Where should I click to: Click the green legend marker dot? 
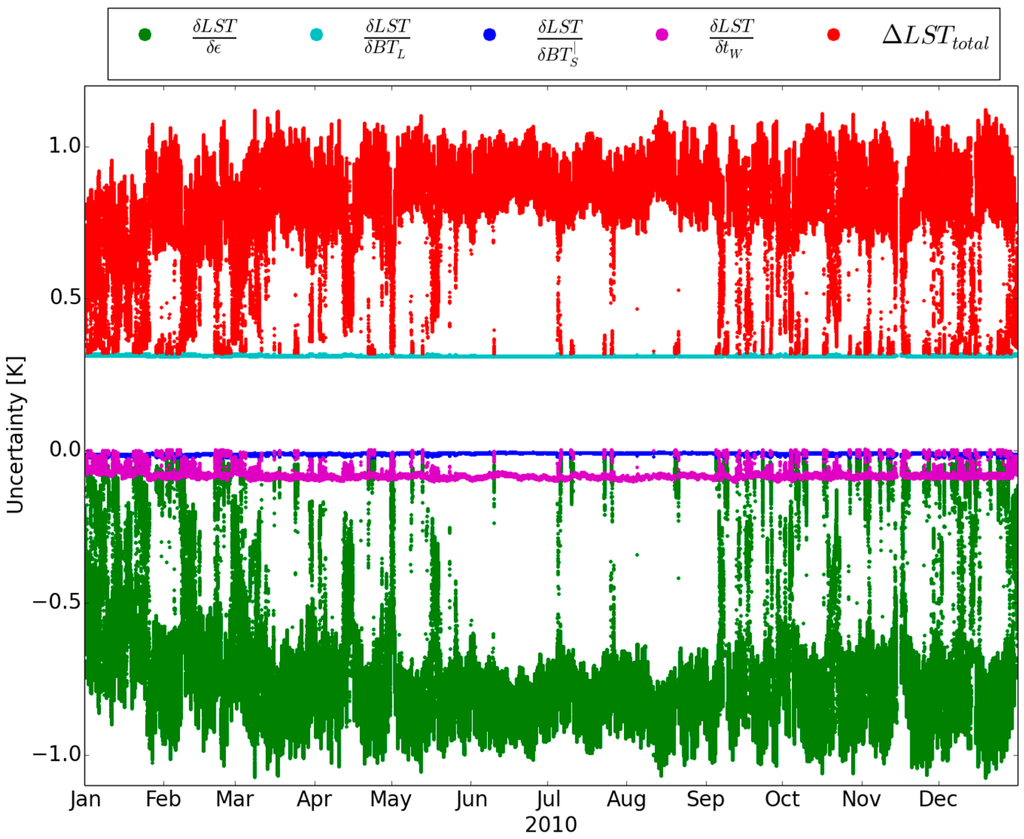click(x=144, y=35)
